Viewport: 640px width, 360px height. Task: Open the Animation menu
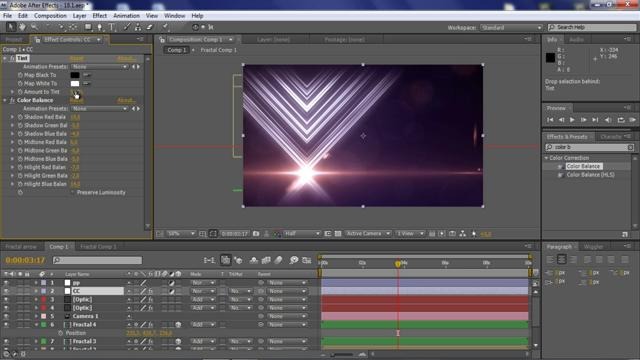coord(126,16)
